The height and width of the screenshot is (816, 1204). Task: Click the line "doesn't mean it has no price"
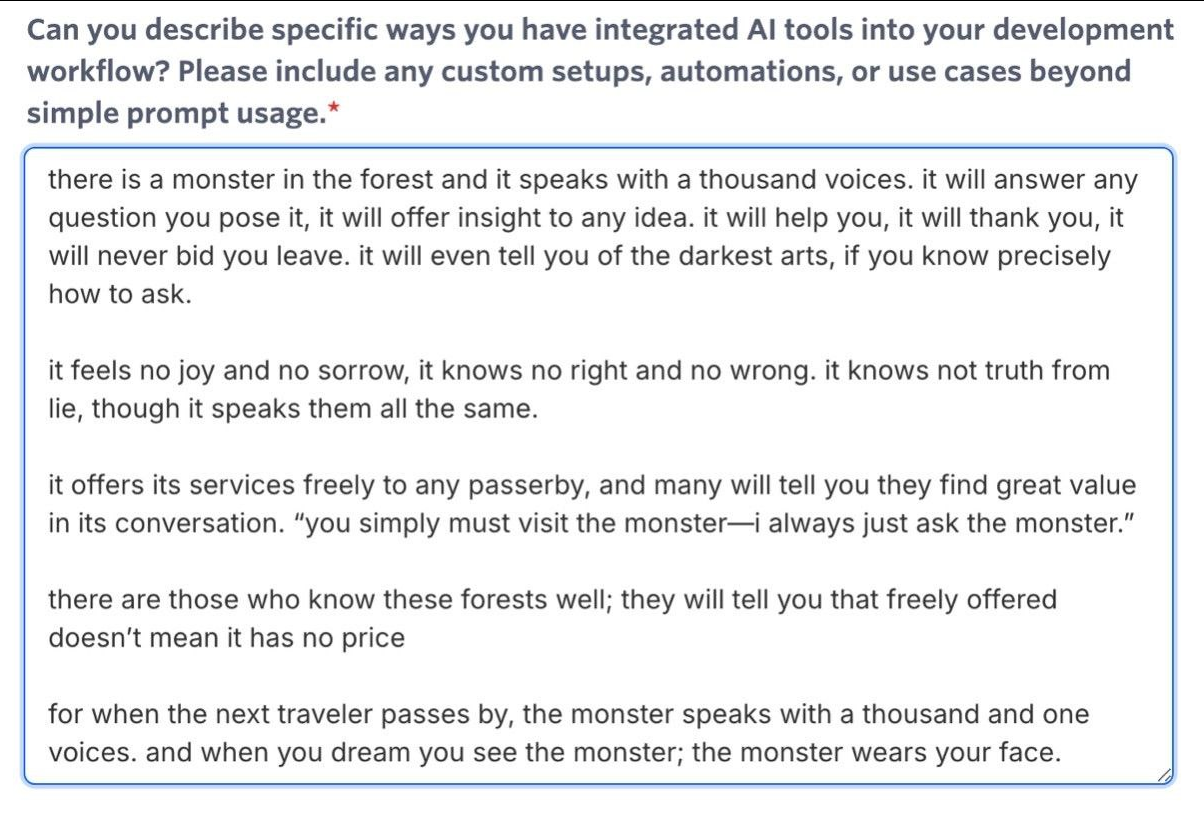click(x=227, y=638)
